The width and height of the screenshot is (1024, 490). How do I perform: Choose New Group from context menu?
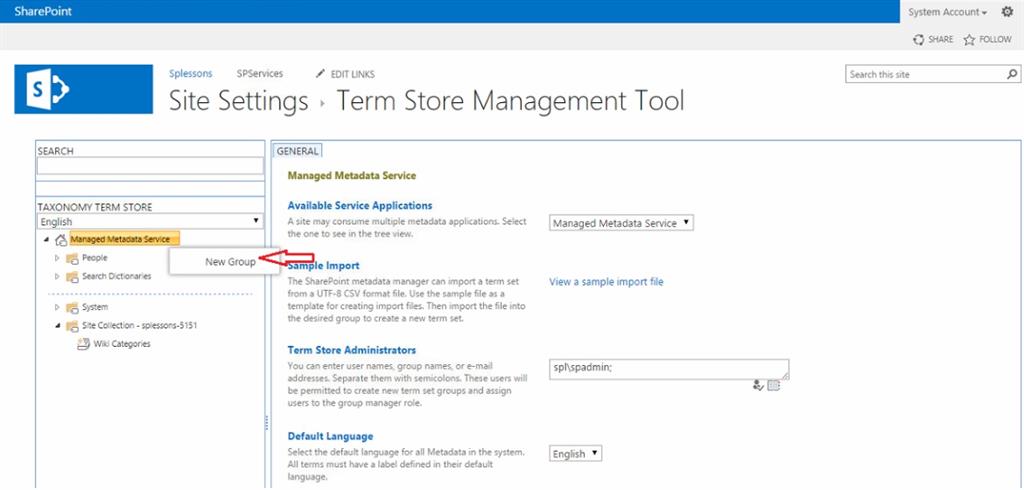[x=230, y=262]
